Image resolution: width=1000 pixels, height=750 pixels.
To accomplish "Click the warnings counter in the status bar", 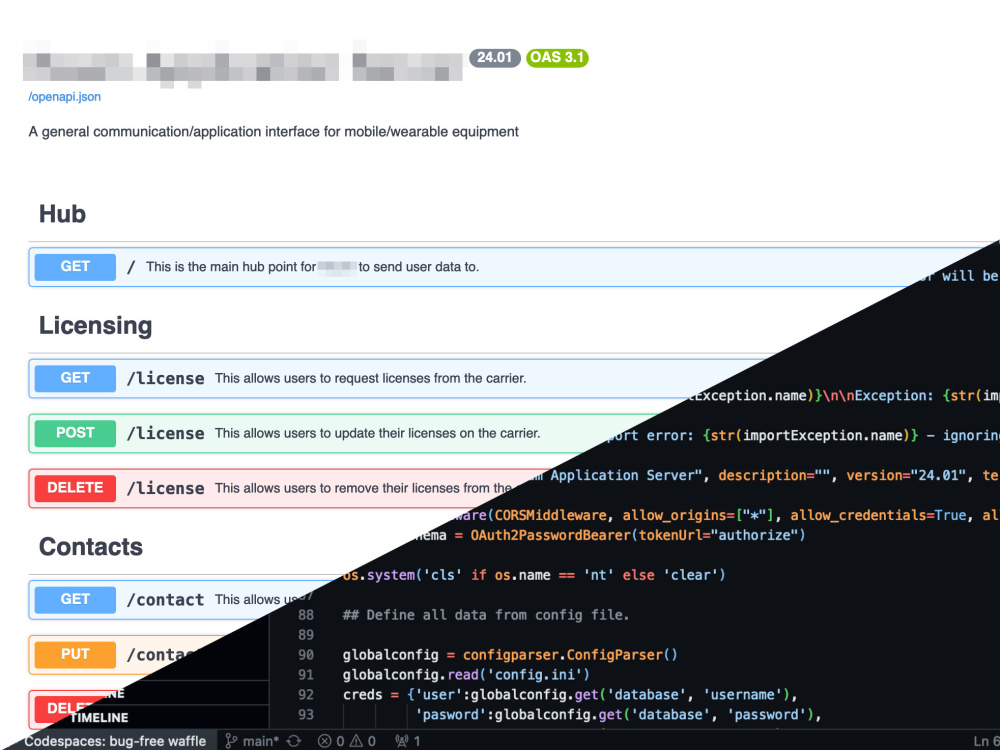I will pos(363,741).
